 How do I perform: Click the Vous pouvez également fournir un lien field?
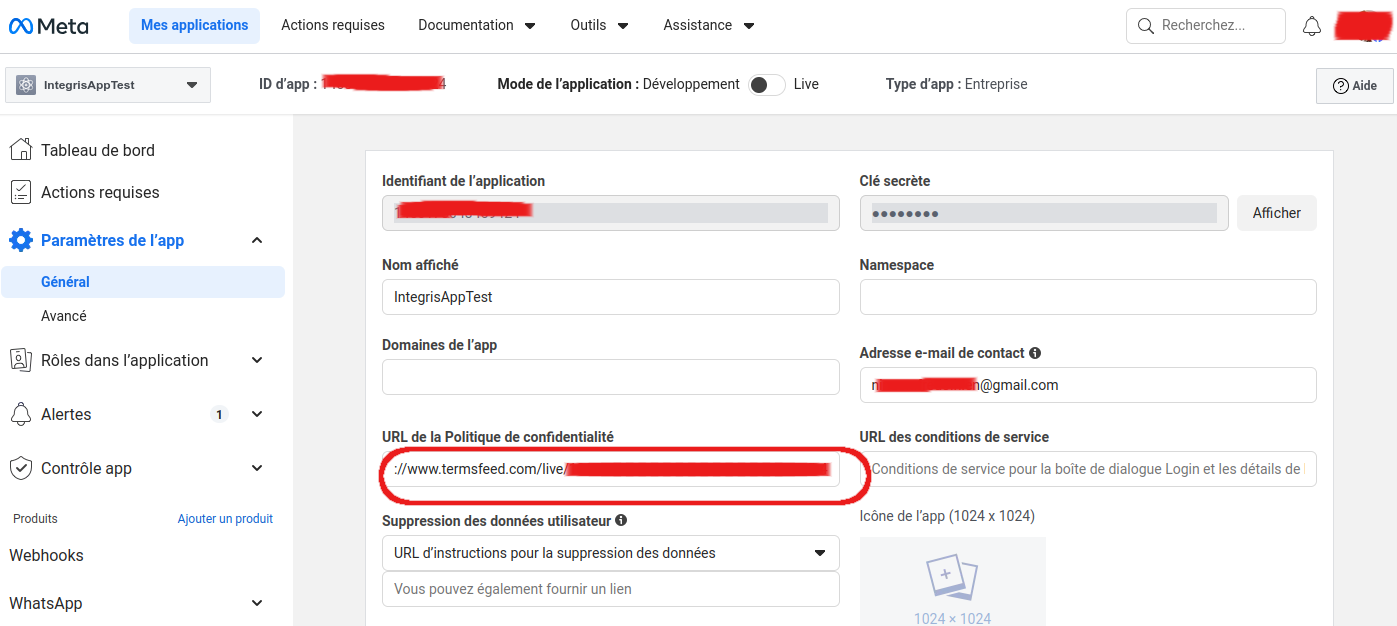611,589
